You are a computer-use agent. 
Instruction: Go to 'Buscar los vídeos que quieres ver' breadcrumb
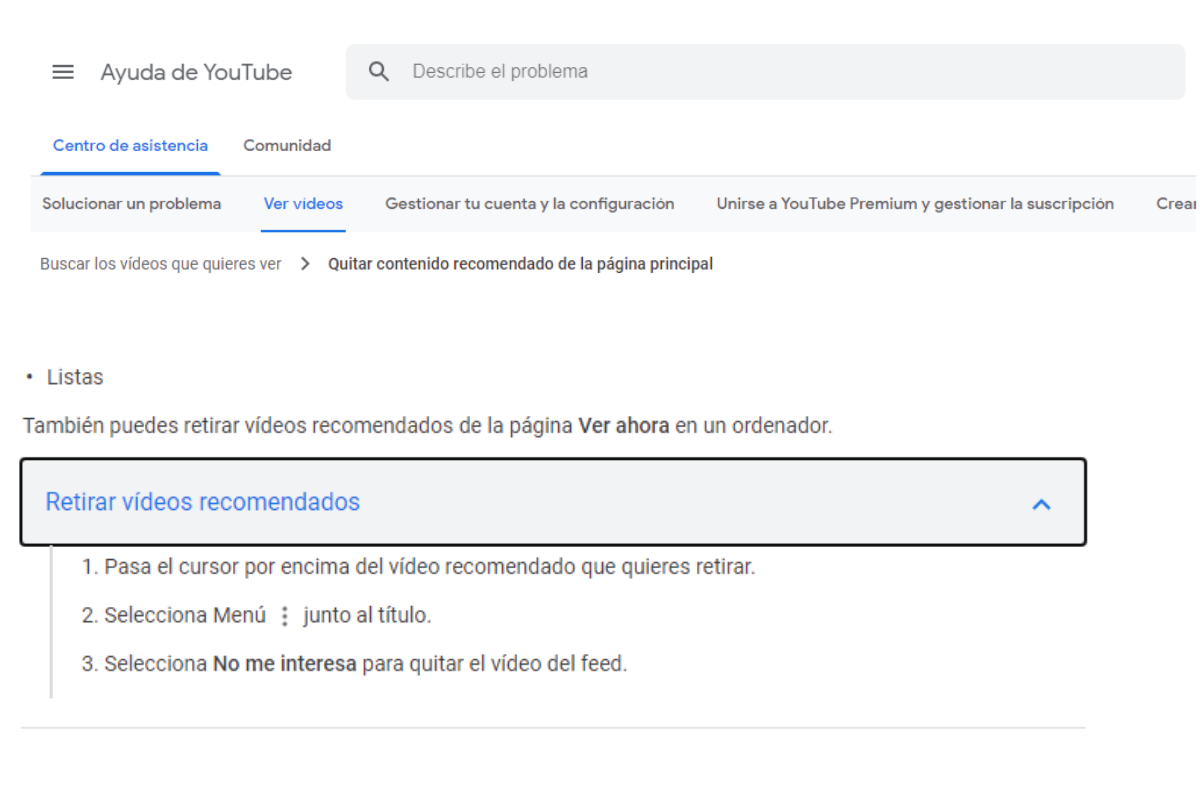pos(161,264)
